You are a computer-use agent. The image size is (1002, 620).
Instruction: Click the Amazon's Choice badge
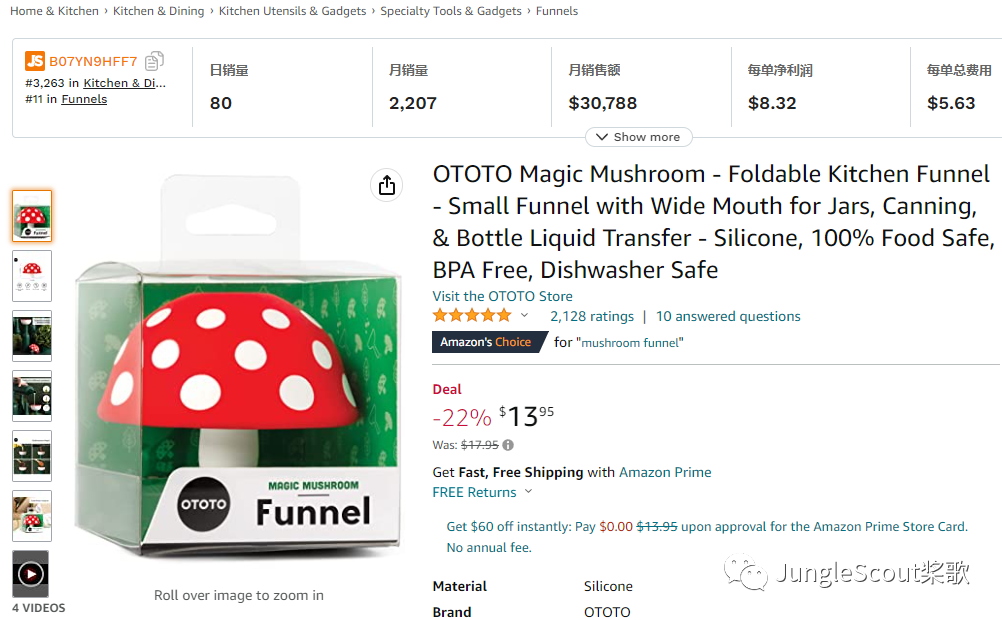point(486,342)
